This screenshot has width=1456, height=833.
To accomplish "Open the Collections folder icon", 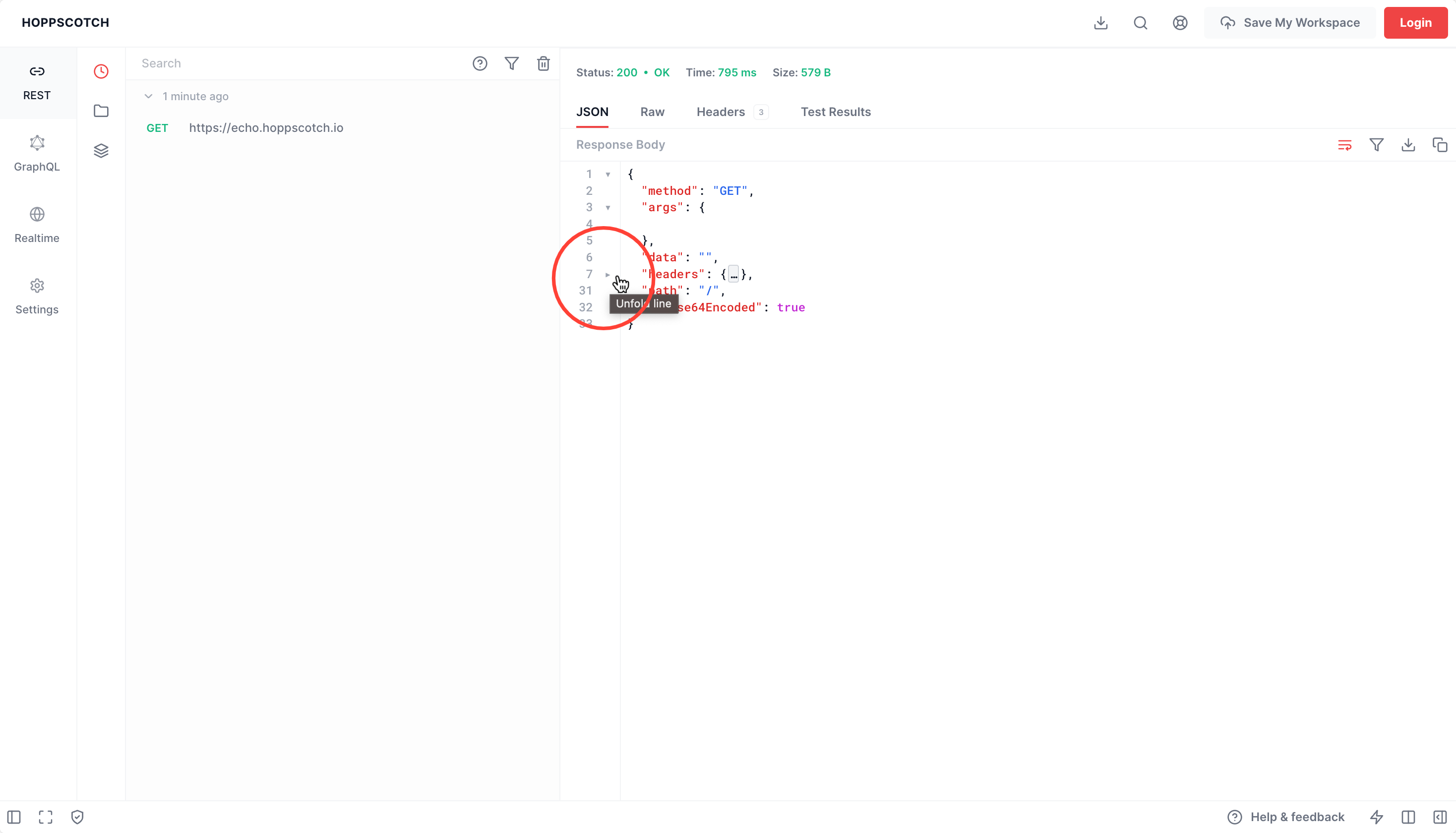I will 101,111.
